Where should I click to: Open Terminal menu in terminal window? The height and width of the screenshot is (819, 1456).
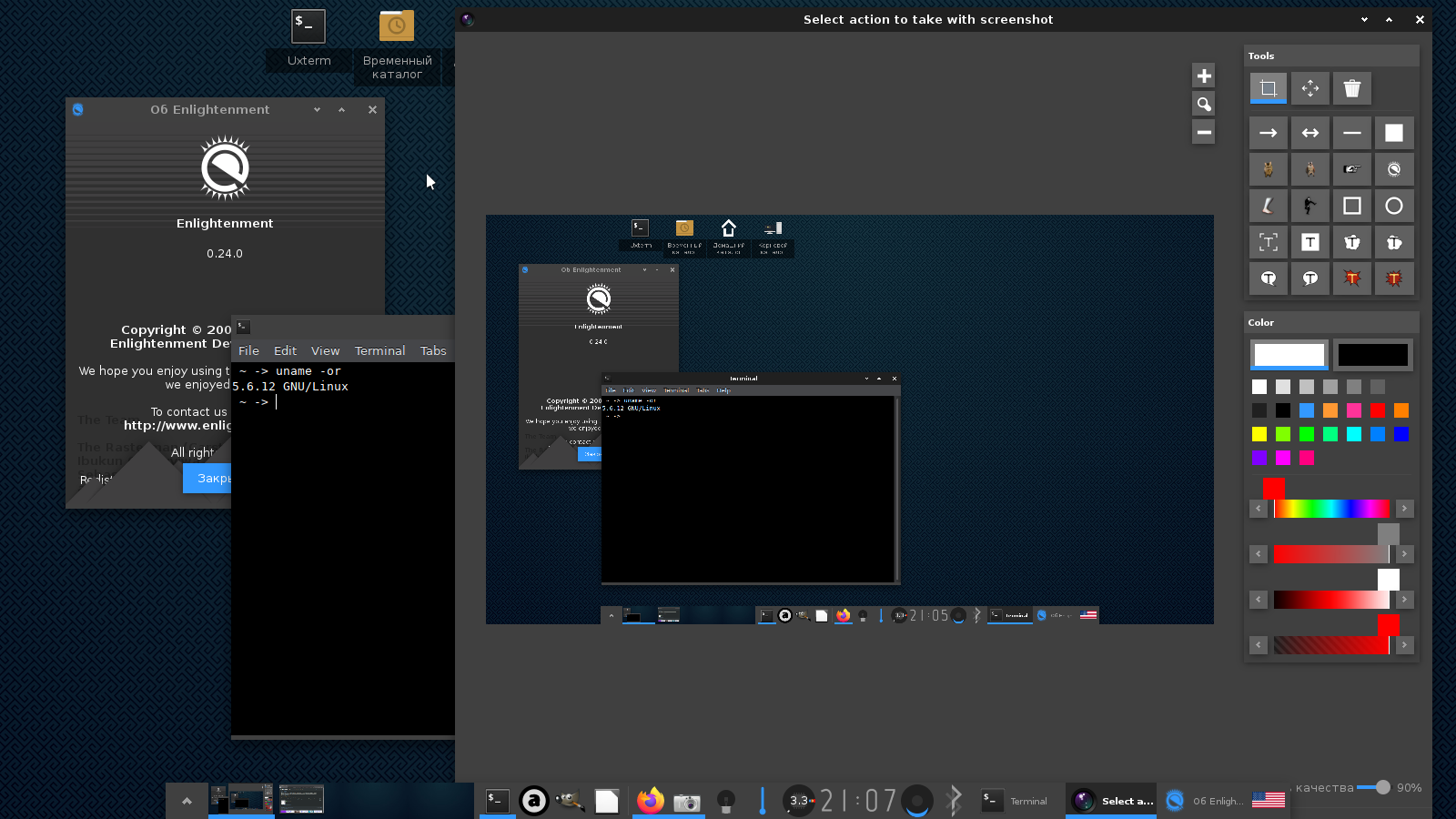pos(379,350)
